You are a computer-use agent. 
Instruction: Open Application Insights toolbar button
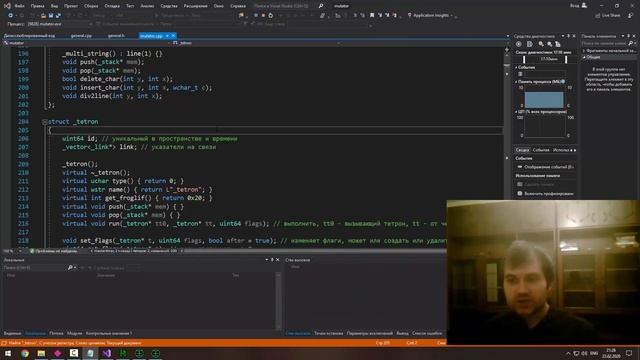click(x=432, y=16)
